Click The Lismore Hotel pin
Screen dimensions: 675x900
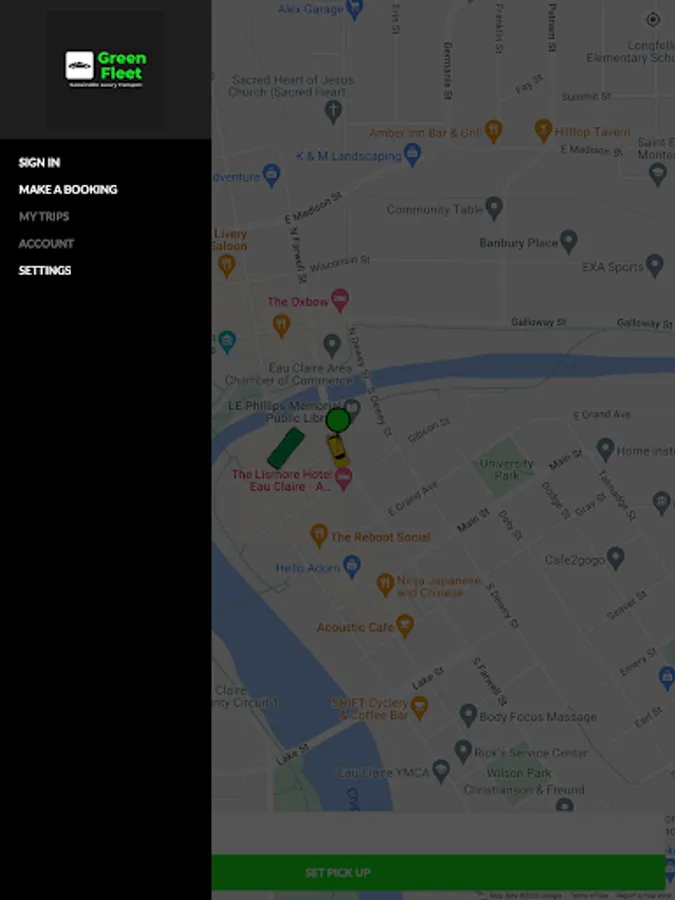[343, 479]
